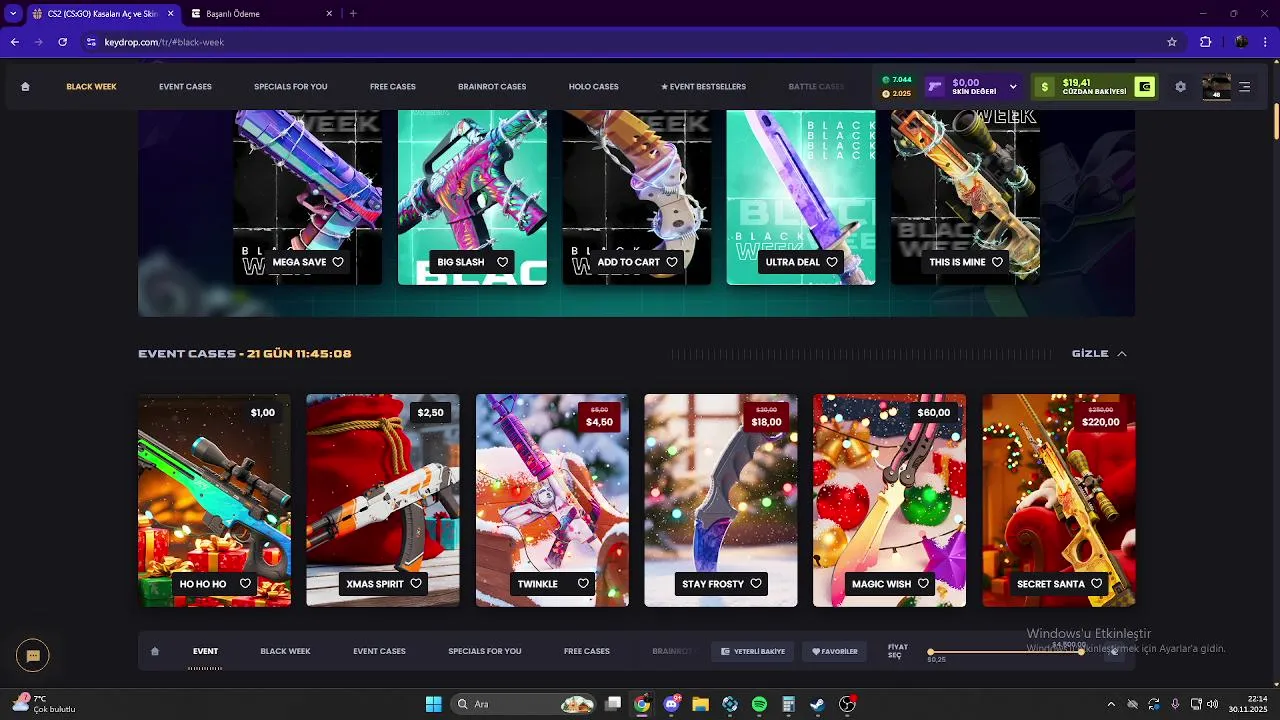Viewport: 1280px width, 720px height.
Task: Open EVENT CASES in top navigation
Action: [185, 87]
